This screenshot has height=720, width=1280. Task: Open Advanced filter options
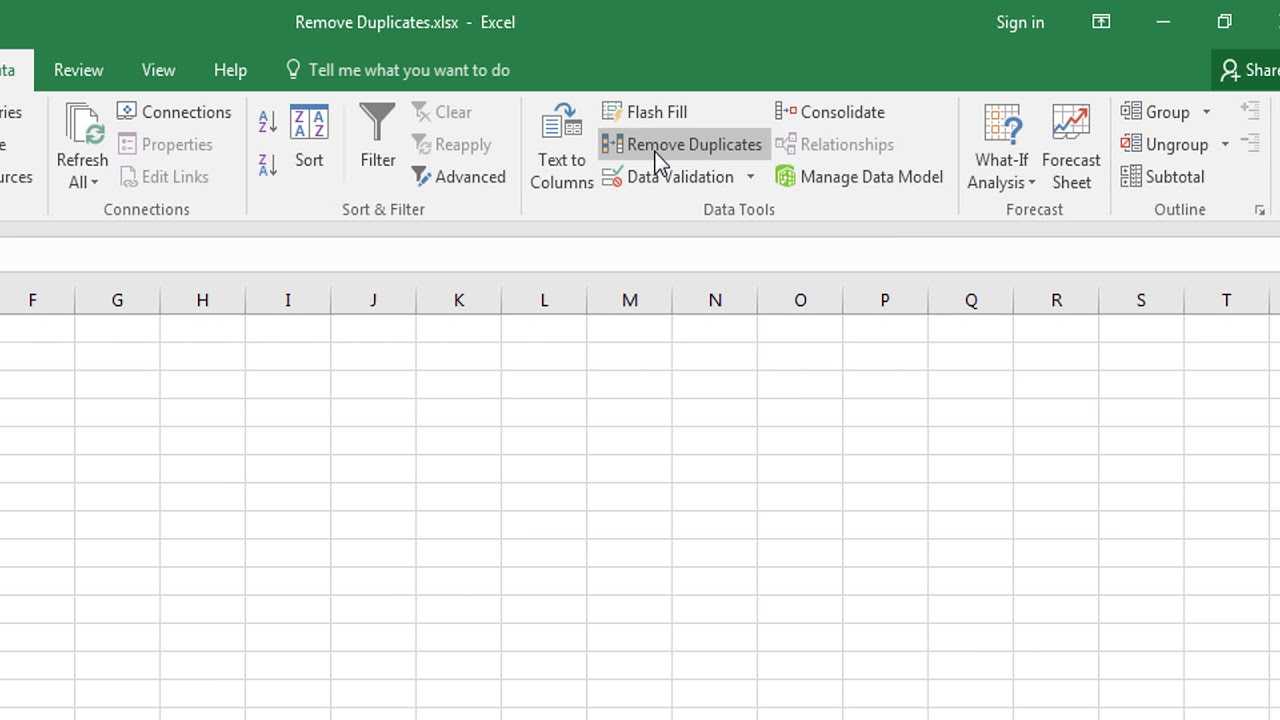[458, 177]
